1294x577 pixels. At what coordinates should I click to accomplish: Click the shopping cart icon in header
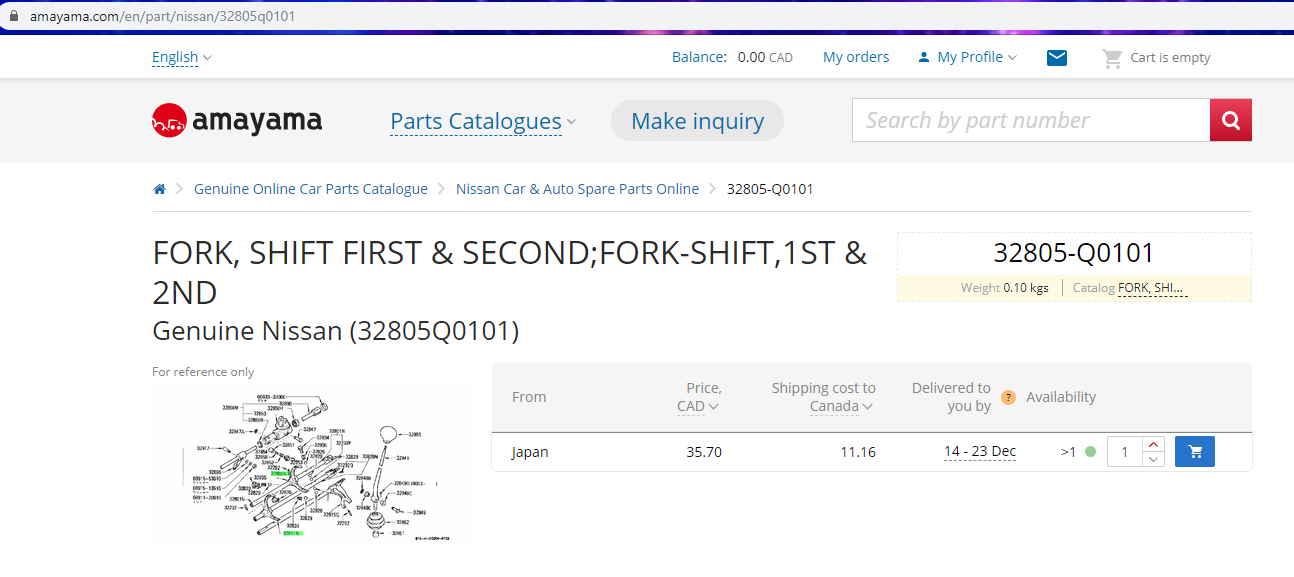coord(1112,58)
